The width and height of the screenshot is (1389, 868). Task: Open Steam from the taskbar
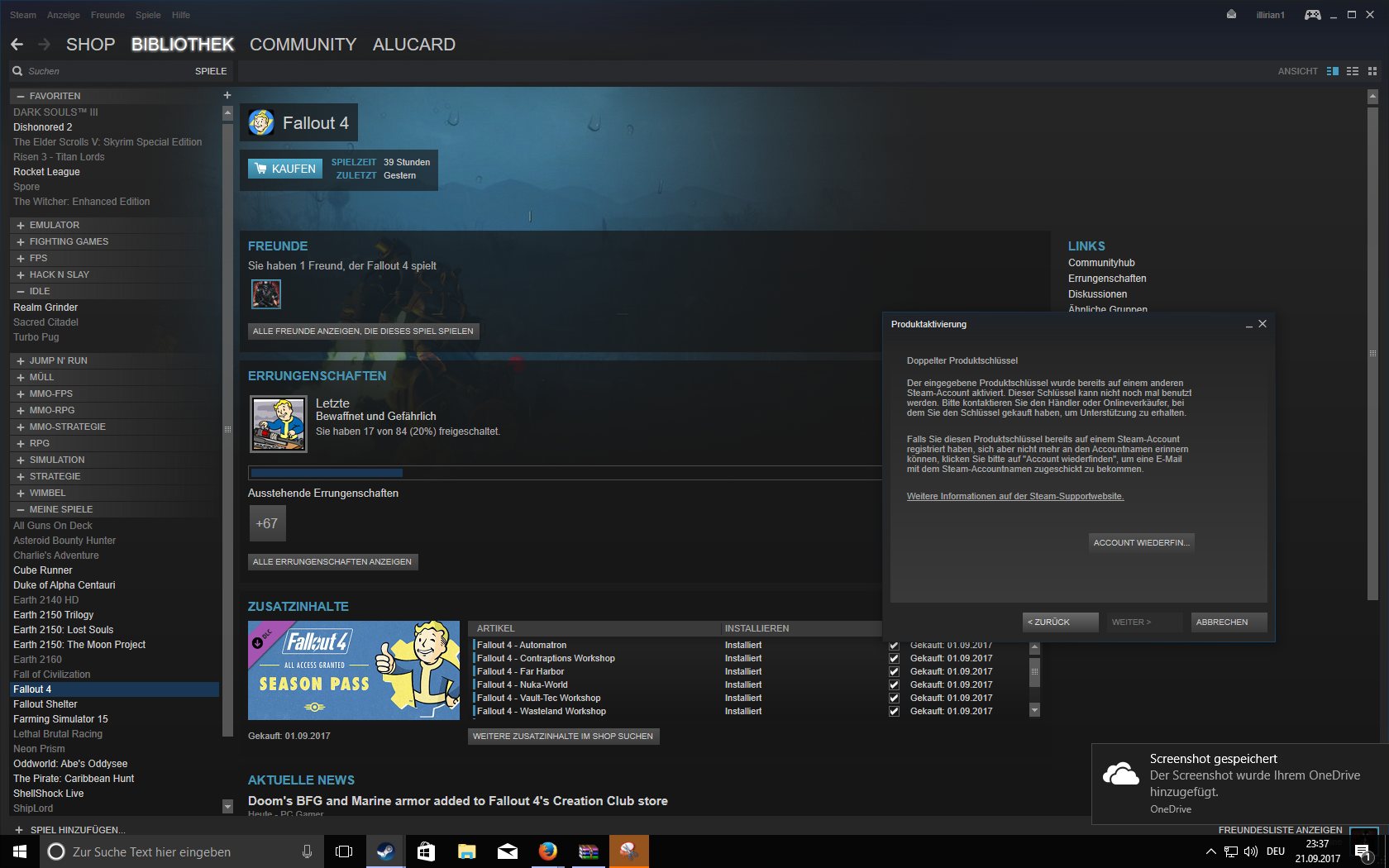coord(385,851)
